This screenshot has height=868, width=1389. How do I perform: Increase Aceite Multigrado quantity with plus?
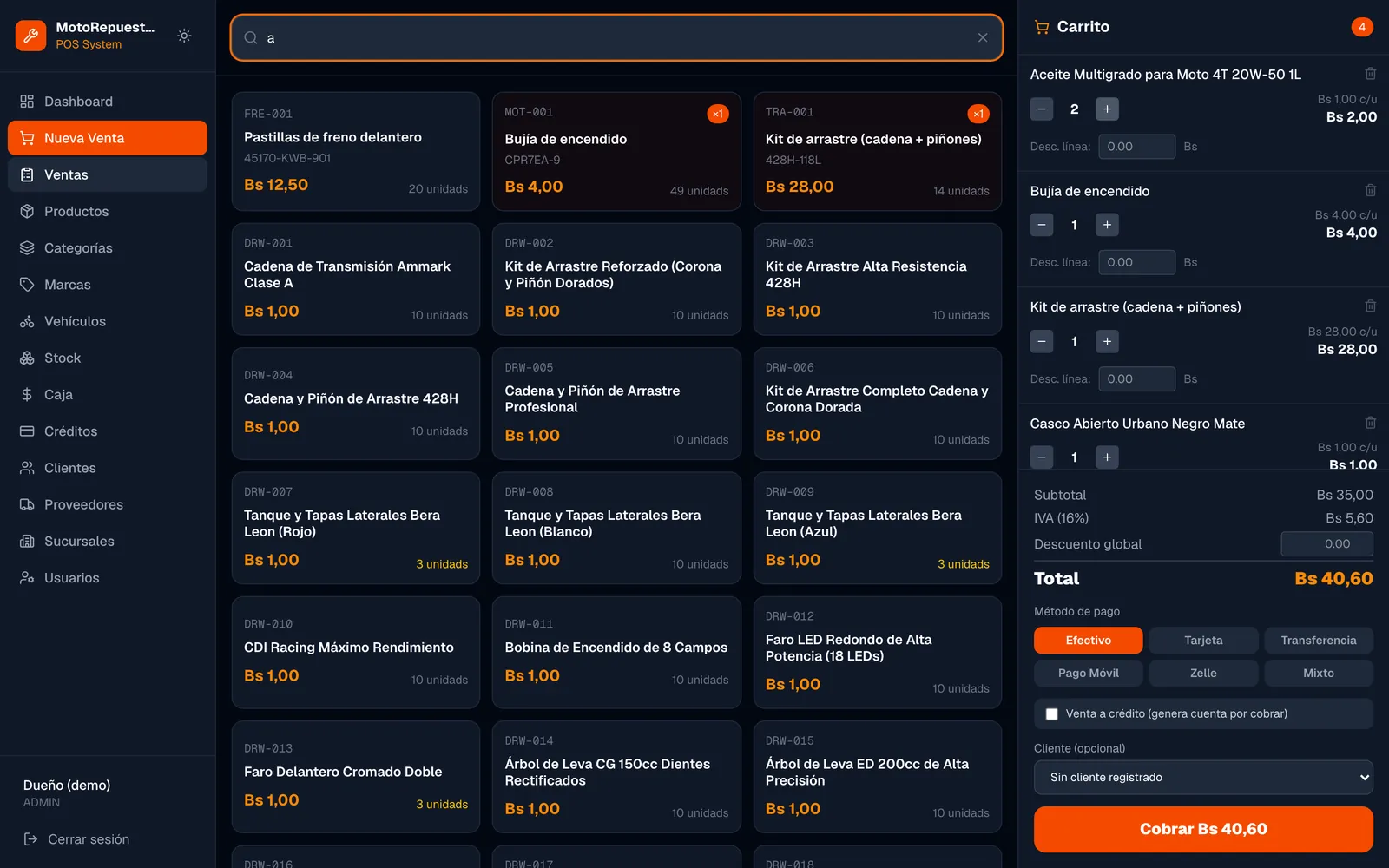pyautogui.click(x=1107, y=108)
